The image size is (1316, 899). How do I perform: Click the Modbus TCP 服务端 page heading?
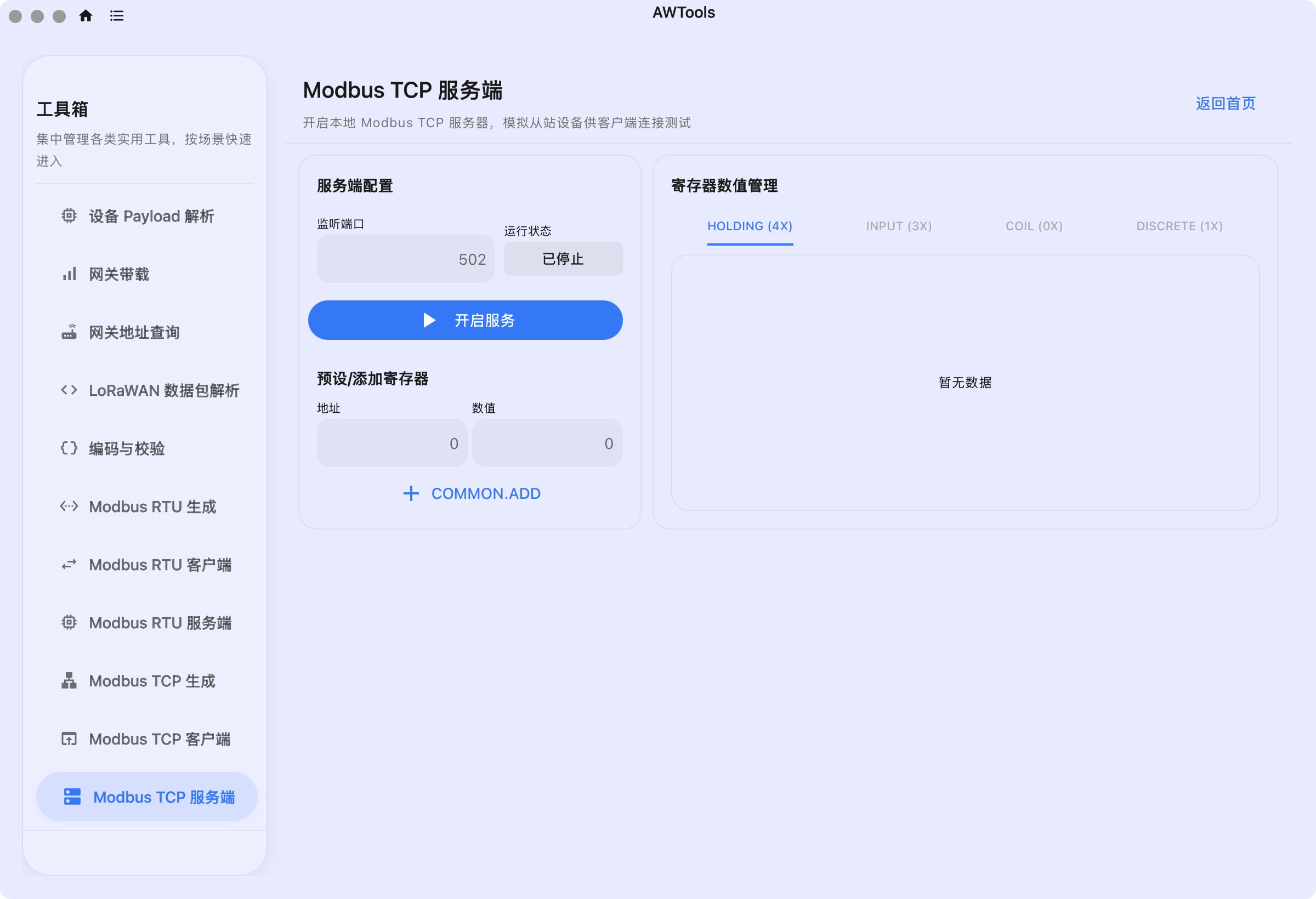point(402,90)
